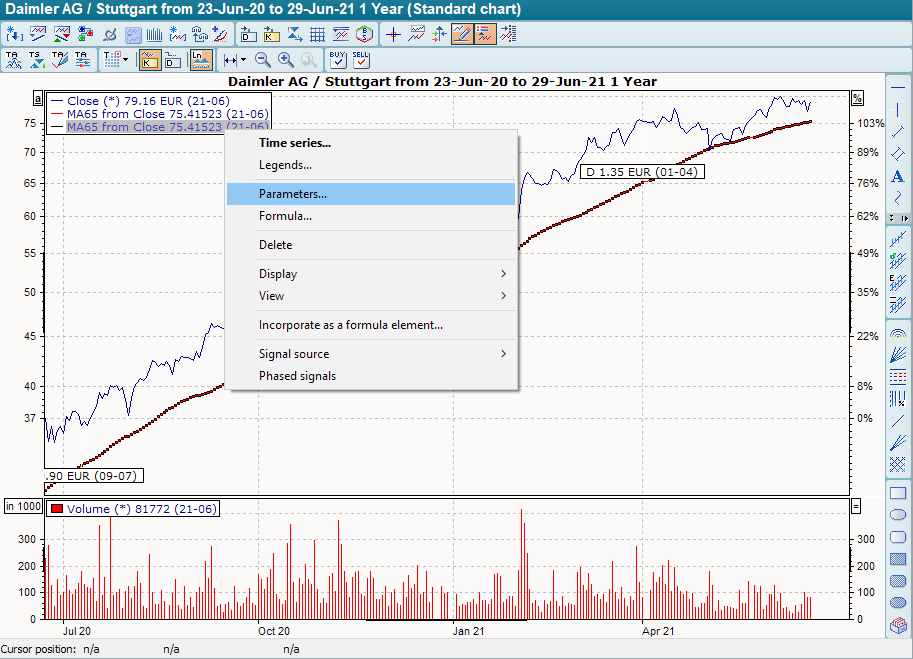Choose Parameters... from the context menu
This screenshot has width=913, height=659.
(x=371, y=194)
